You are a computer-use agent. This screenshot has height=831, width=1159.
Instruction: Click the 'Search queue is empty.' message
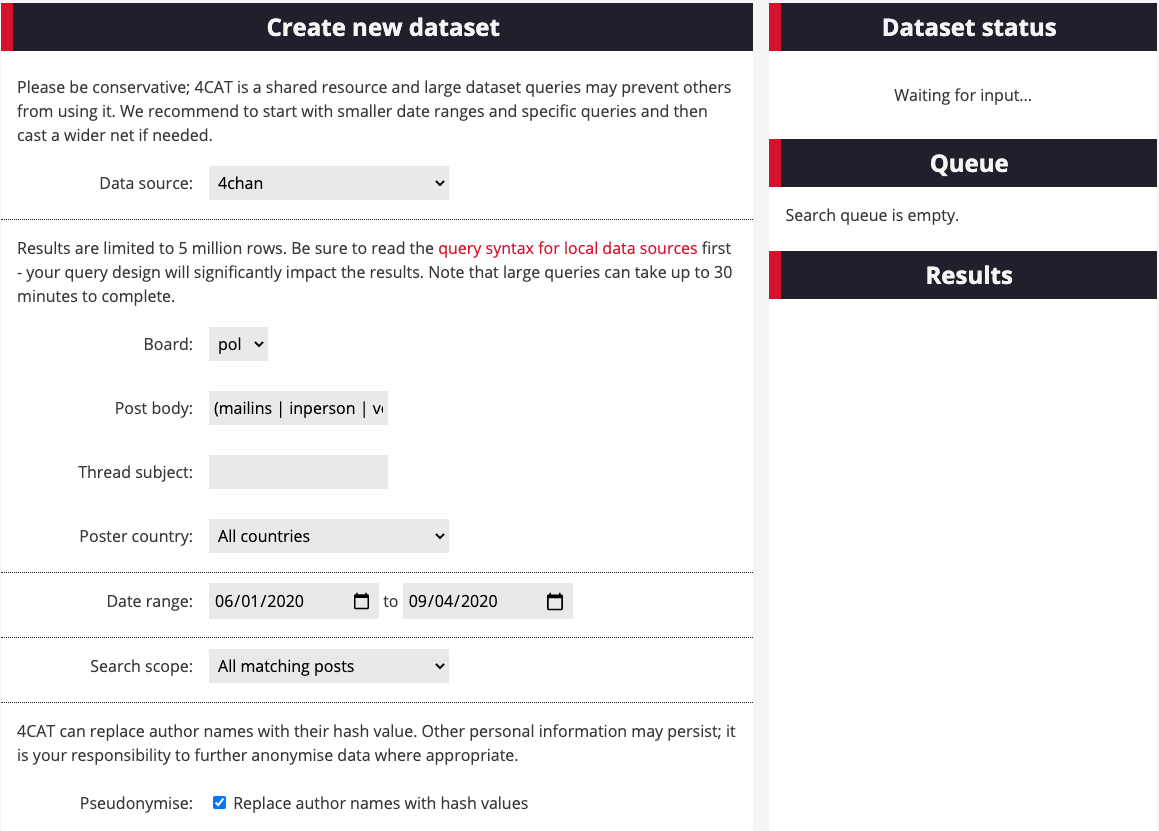tap(871, 215)
